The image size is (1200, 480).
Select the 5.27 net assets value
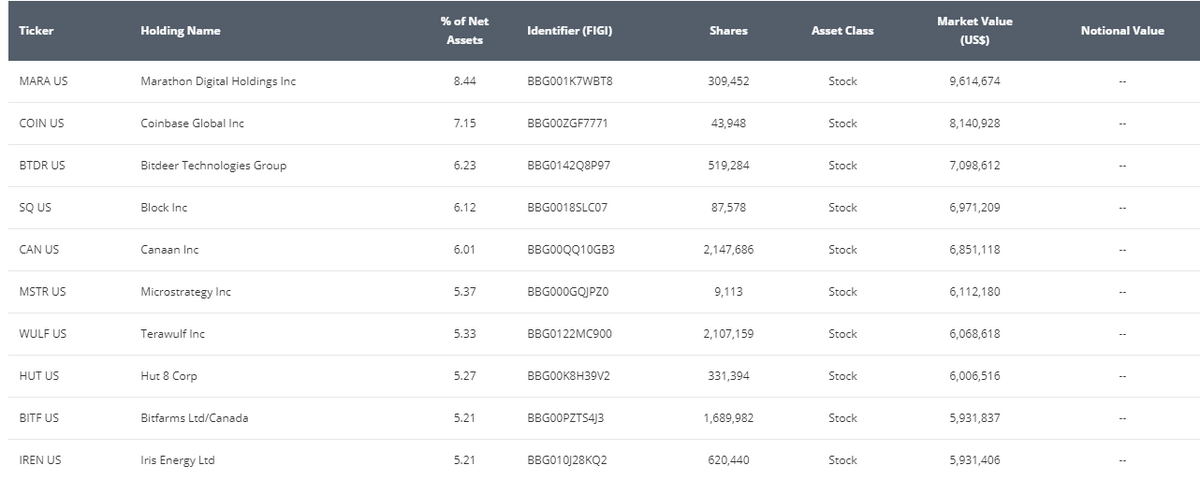[464, 376]
